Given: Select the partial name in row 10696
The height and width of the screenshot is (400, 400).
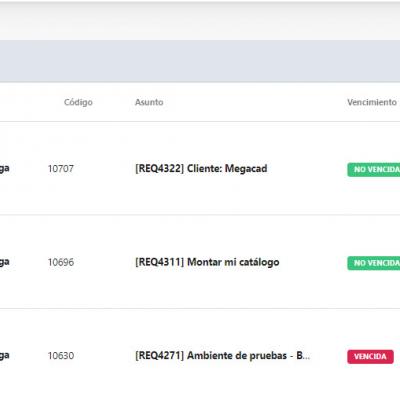Looking at the screenshot, I should coord(4,262).
